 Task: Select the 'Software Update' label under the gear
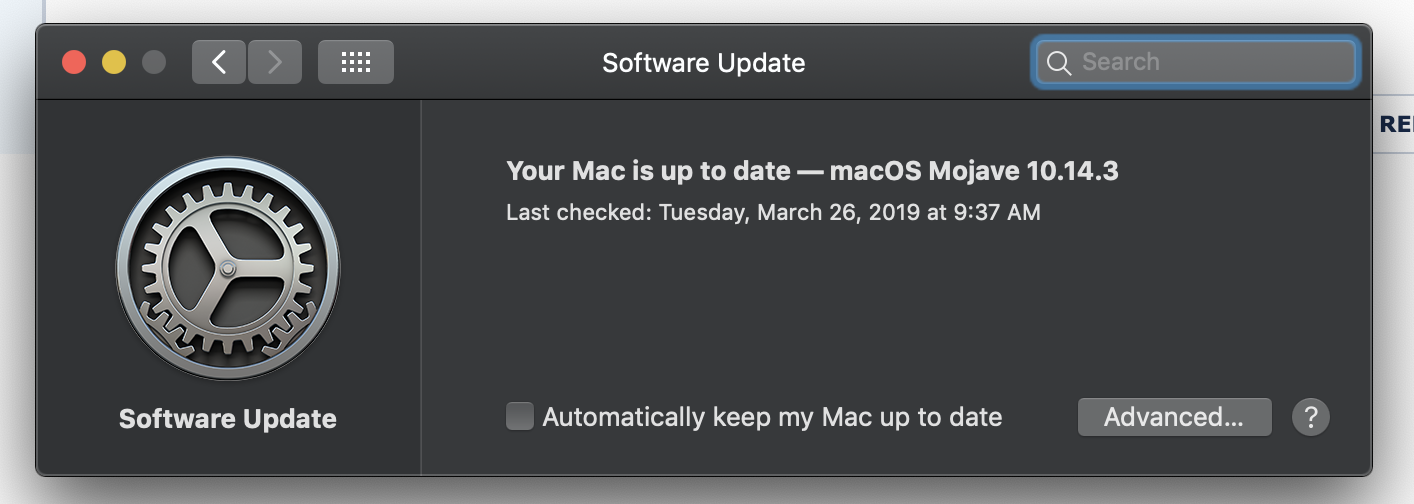click(228, 418)
